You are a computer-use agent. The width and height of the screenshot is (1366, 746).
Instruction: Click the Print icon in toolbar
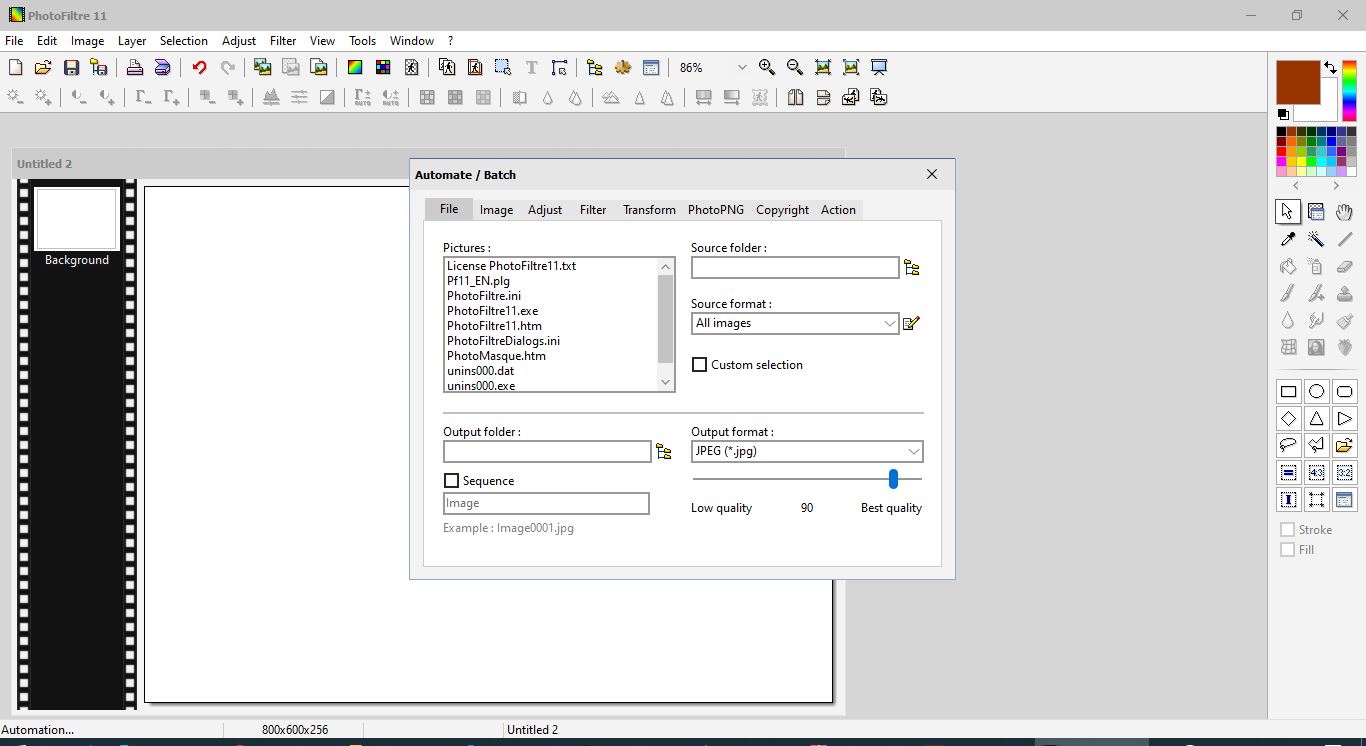click(135, 67)
